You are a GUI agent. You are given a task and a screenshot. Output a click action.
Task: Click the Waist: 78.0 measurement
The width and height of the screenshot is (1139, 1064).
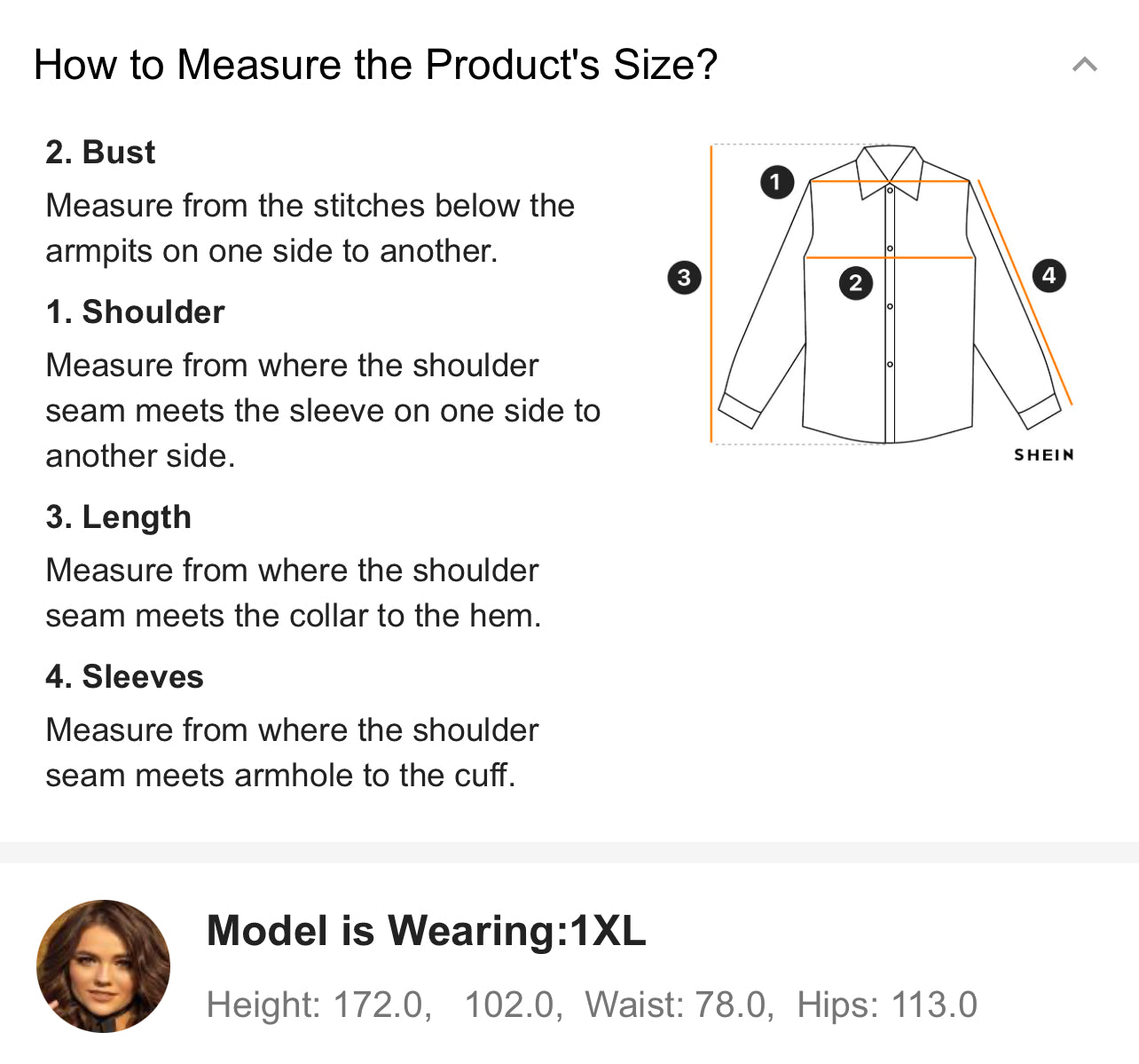[x=679, y=1005]
